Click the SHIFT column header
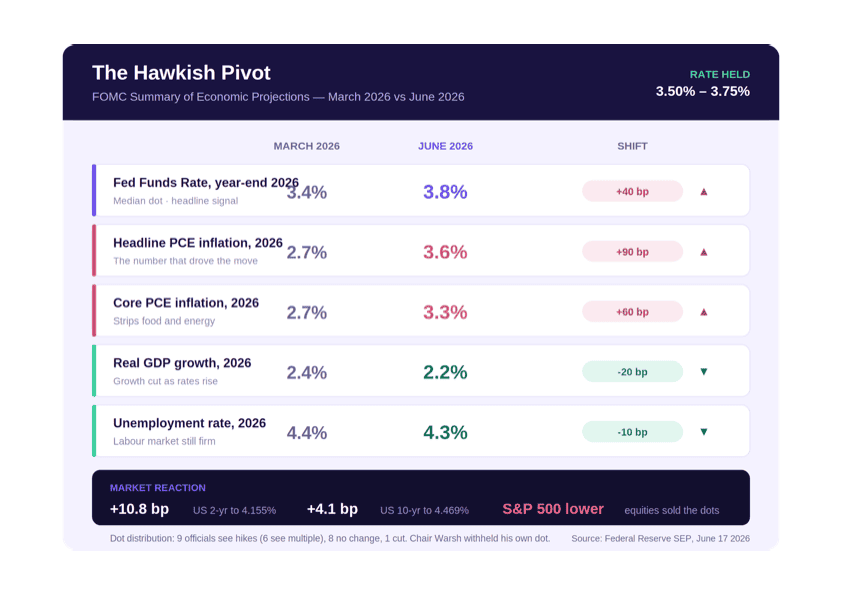 pos(632,146)
